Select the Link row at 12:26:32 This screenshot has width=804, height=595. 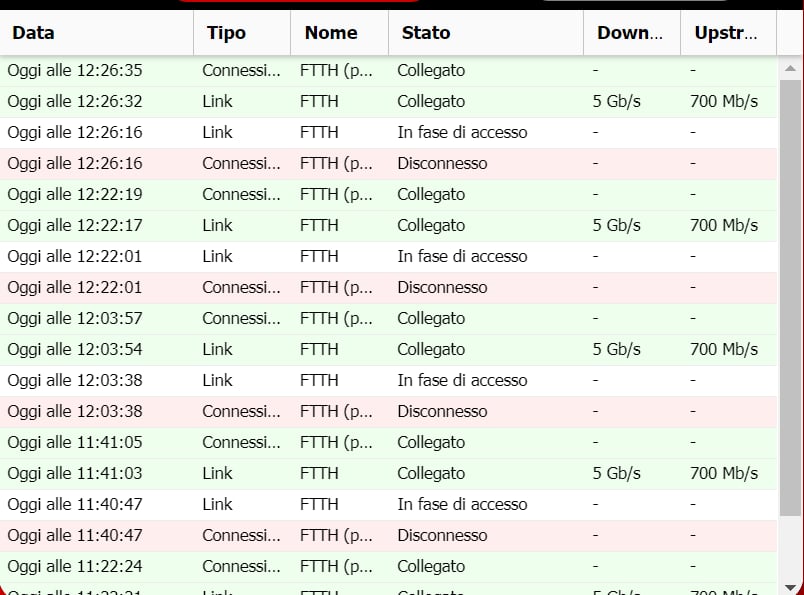pyautogui.click(x=217, y=102)
